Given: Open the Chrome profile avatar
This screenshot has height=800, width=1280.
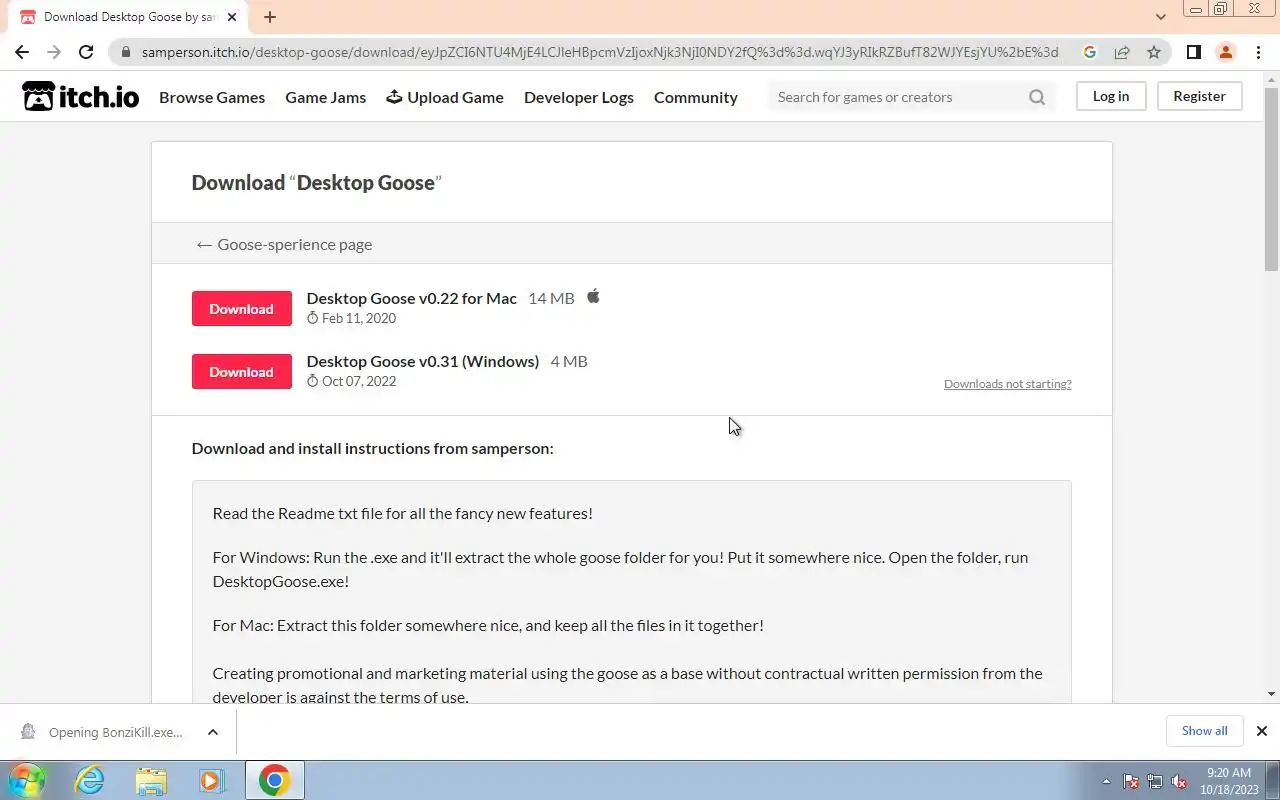Looking at the screenshot, I should coord(1225,52).
